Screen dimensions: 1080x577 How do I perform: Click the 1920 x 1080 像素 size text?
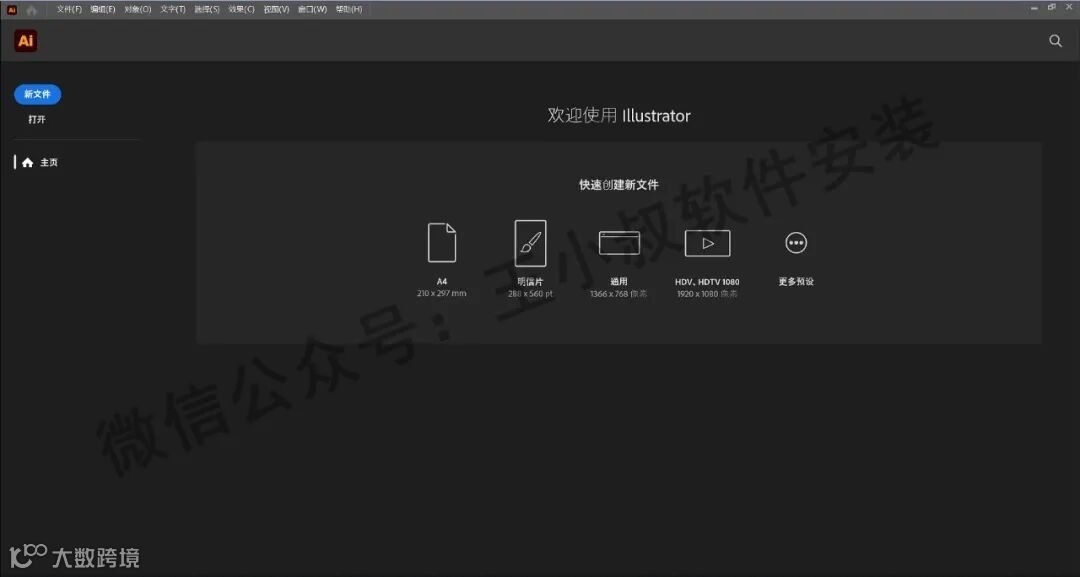tap(707, 293)
